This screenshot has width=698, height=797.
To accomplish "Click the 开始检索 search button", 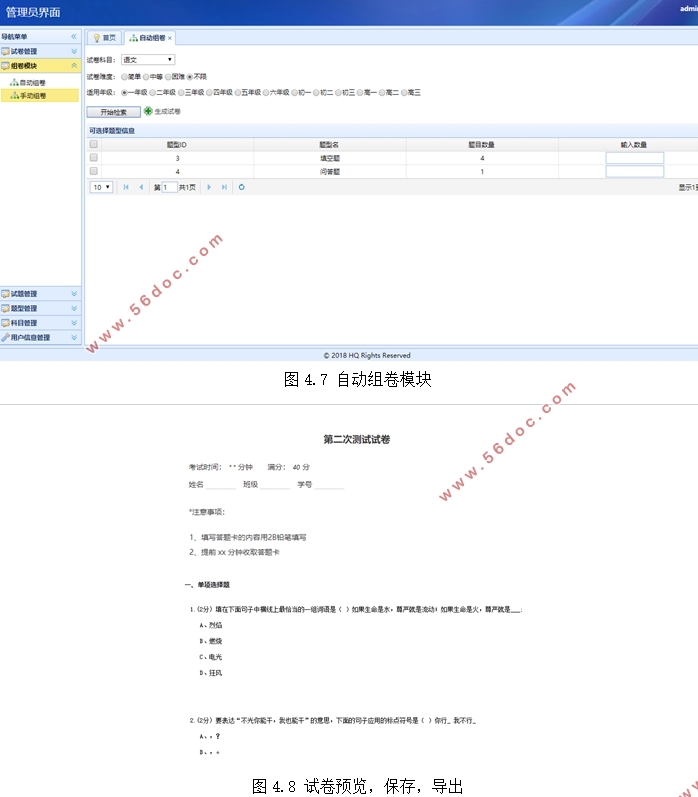I will tap(113, 112).
